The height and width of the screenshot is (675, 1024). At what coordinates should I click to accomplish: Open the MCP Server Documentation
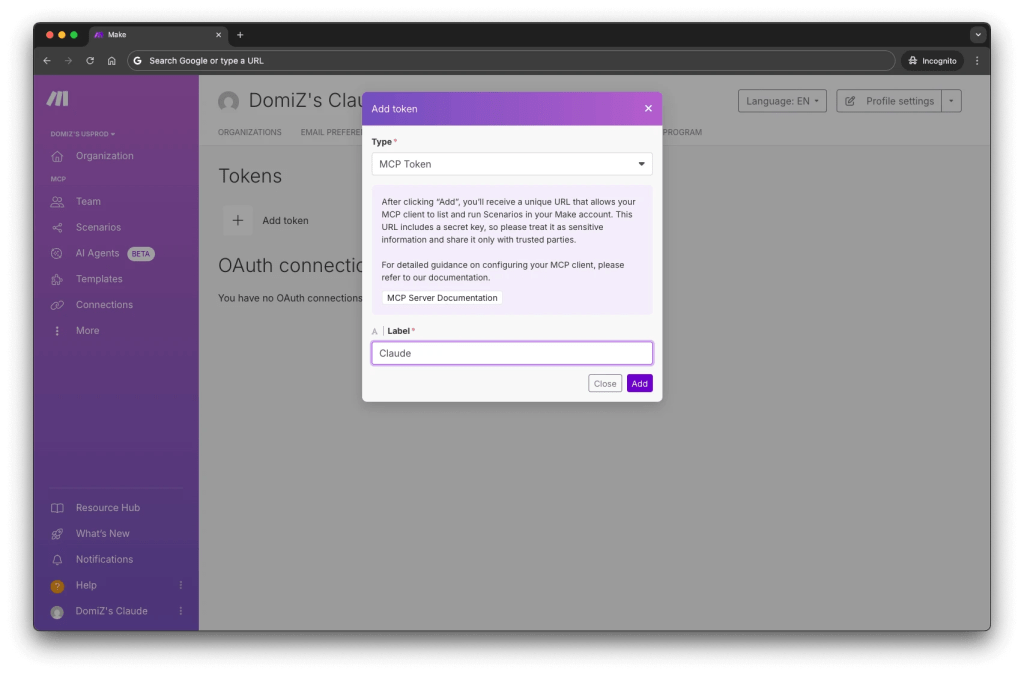tap(441, 297)
